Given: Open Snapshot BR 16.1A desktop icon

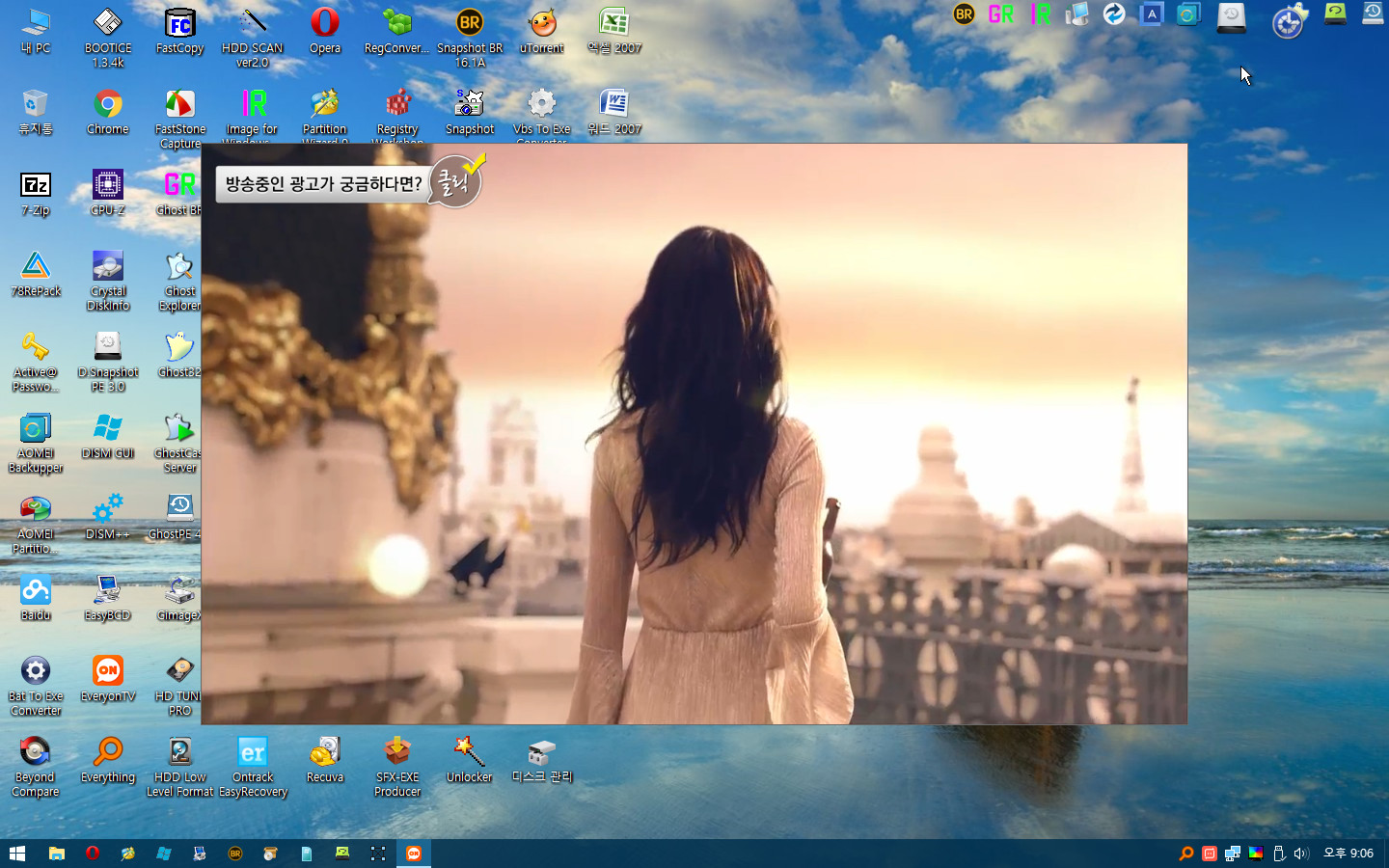Looking at the screenshot, I should tap(470, 38).
